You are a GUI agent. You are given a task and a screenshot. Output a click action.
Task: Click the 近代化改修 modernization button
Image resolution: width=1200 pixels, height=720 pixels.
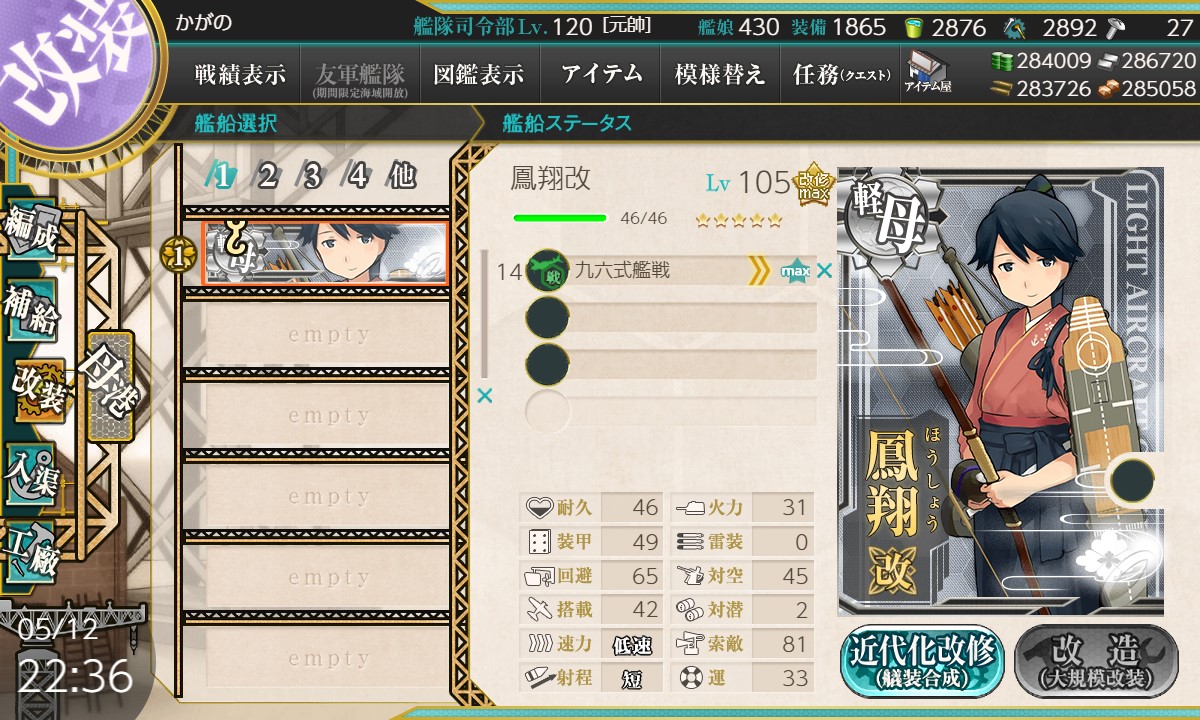923,662
